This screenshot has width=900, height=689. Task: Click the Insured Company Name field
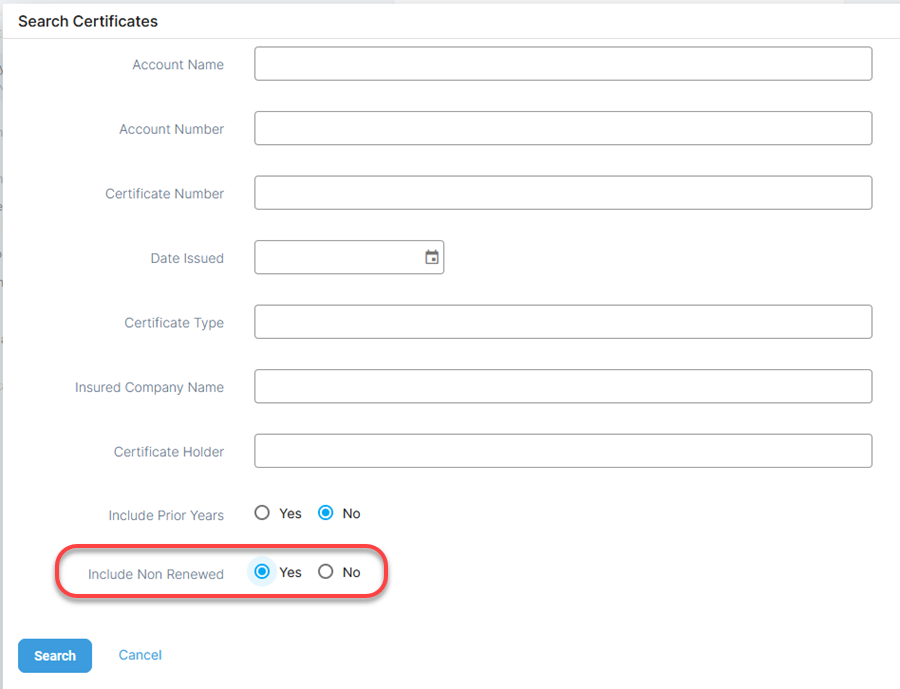(x=563, y=386)
